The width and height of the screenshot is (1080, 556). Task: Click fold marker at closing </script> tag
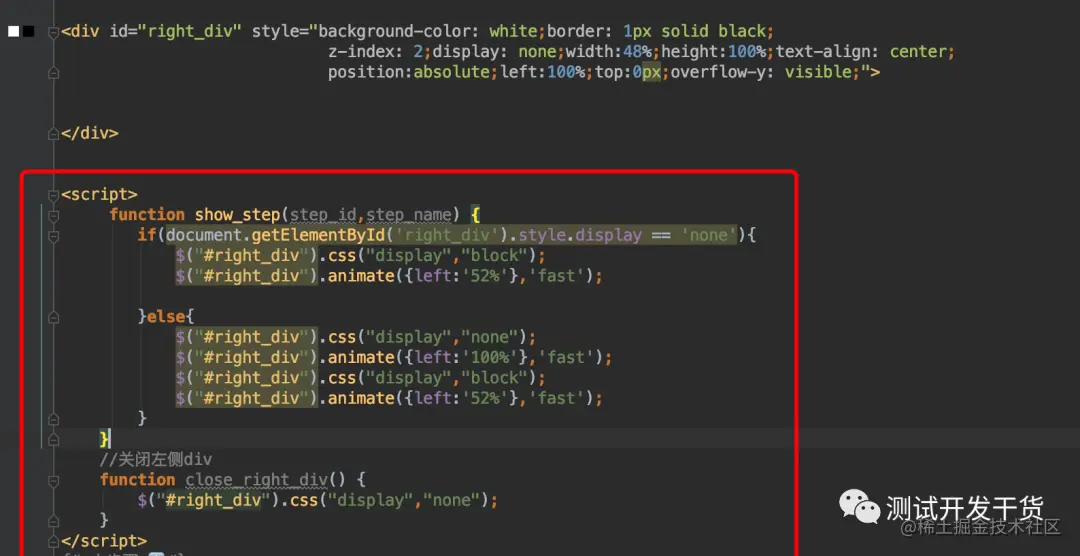click(53, 541)
